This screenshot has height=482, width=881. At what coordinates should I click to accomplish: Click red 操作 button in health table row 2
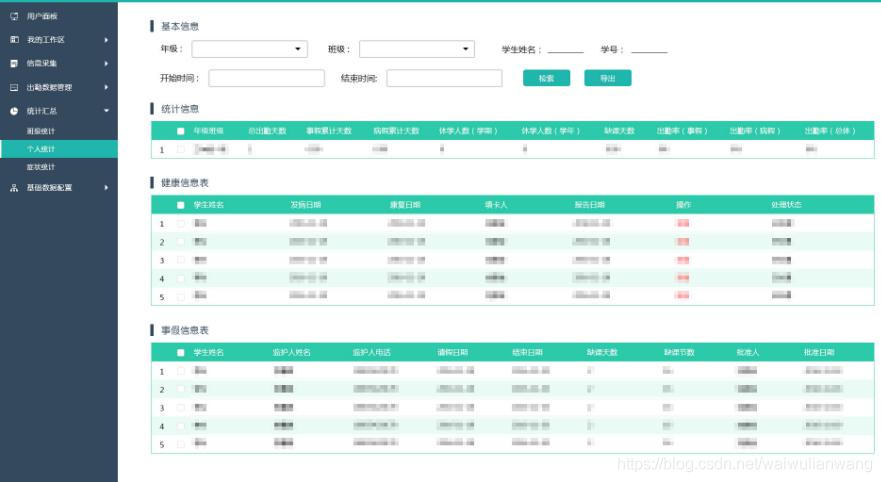click(x=683, y=242)
